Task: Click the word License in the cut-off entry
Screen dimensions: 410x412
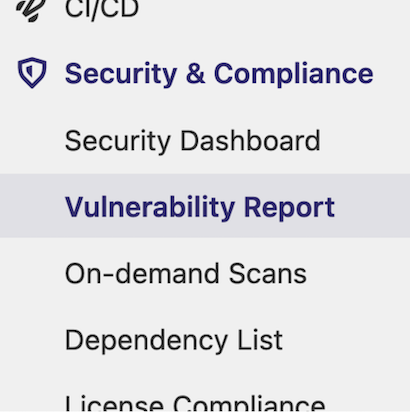Action: [x=114, y=403]
